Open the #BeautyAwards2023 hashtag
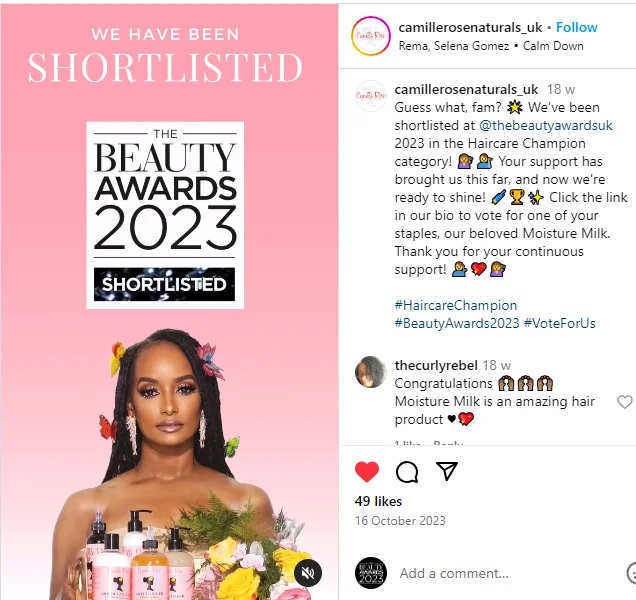Screen dimensions: 636x600 (457, 323)
